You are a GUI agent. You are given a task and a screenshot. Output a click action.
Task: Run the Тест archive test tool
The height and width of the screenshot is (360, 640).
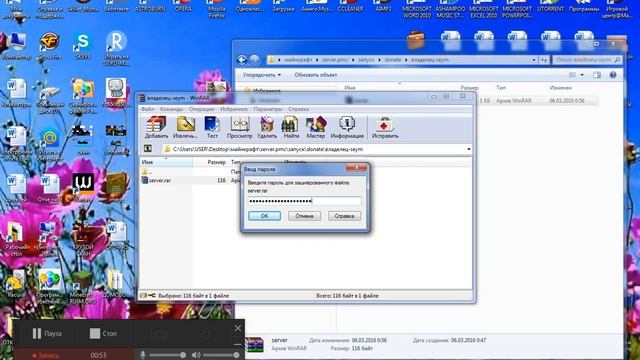click(x=212, y=127)
